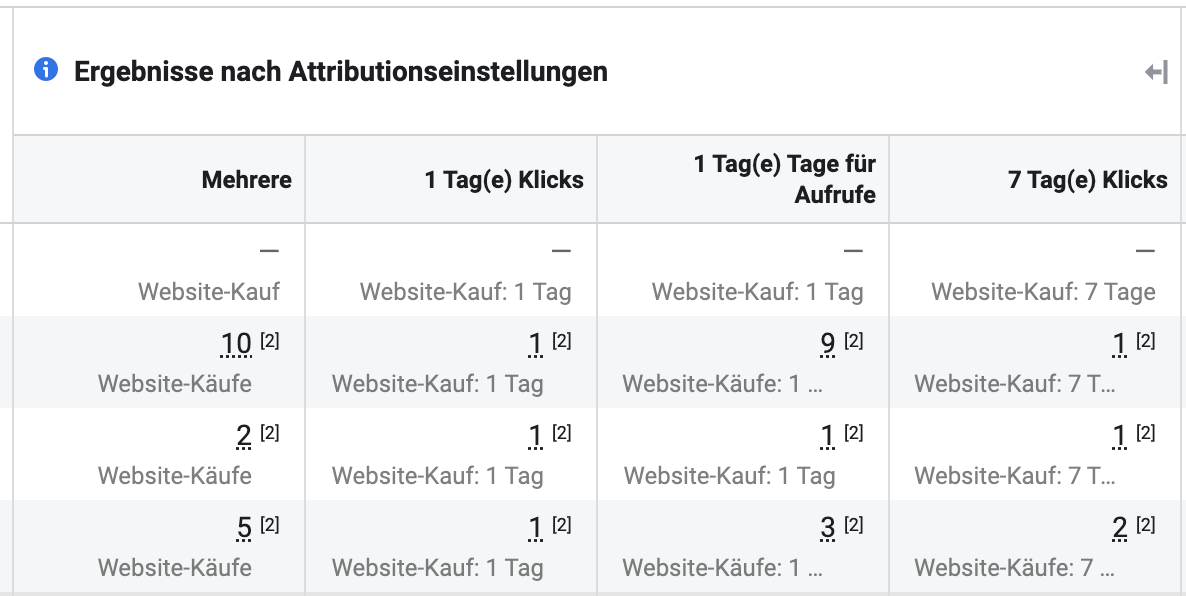The image size is (1186, 596).
Task: Open footnote [2] next to the value 10
Action: point(270,340)
